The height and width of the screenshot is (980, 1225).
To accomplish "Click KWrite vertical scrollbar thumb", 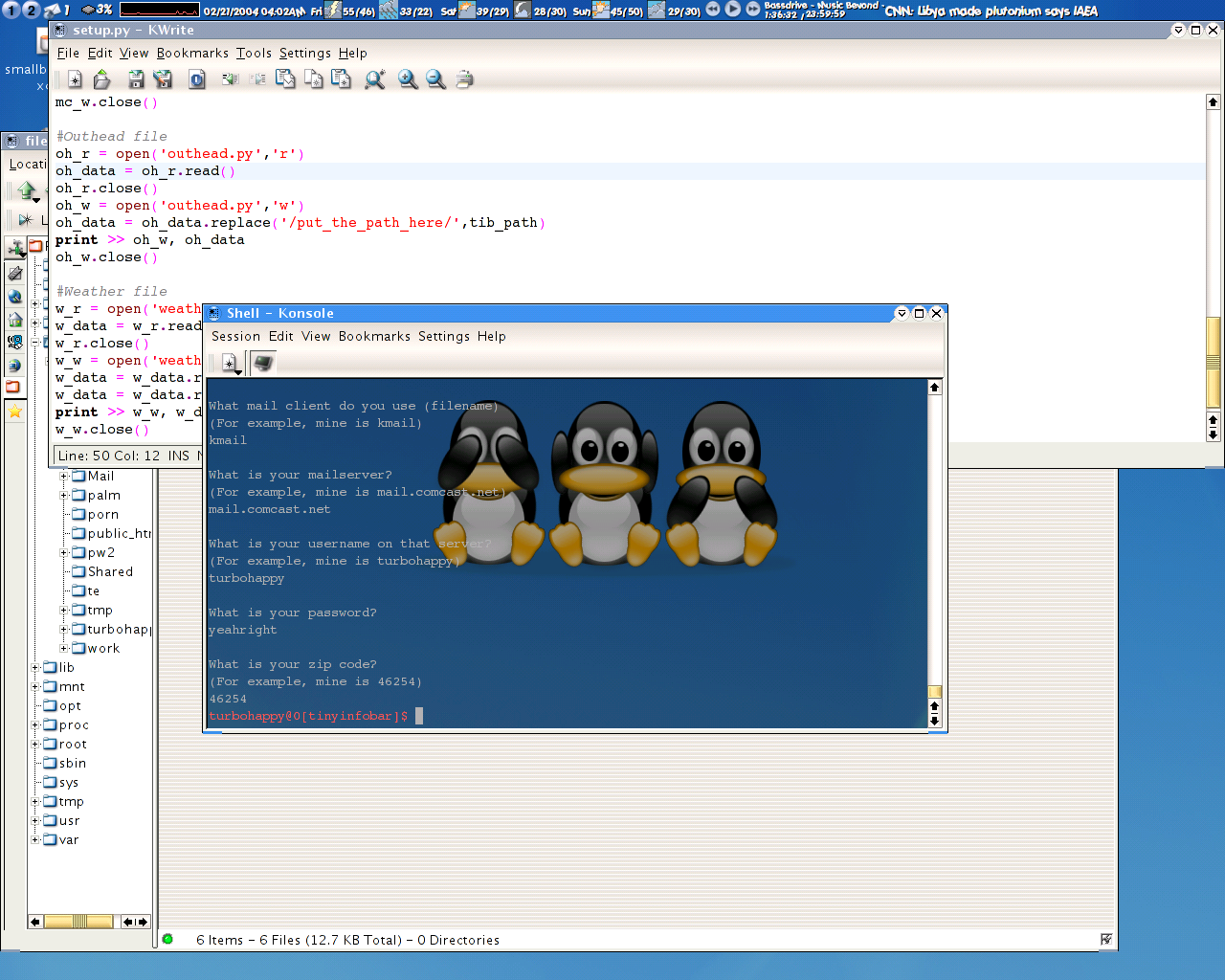I will click(1213, 361).
